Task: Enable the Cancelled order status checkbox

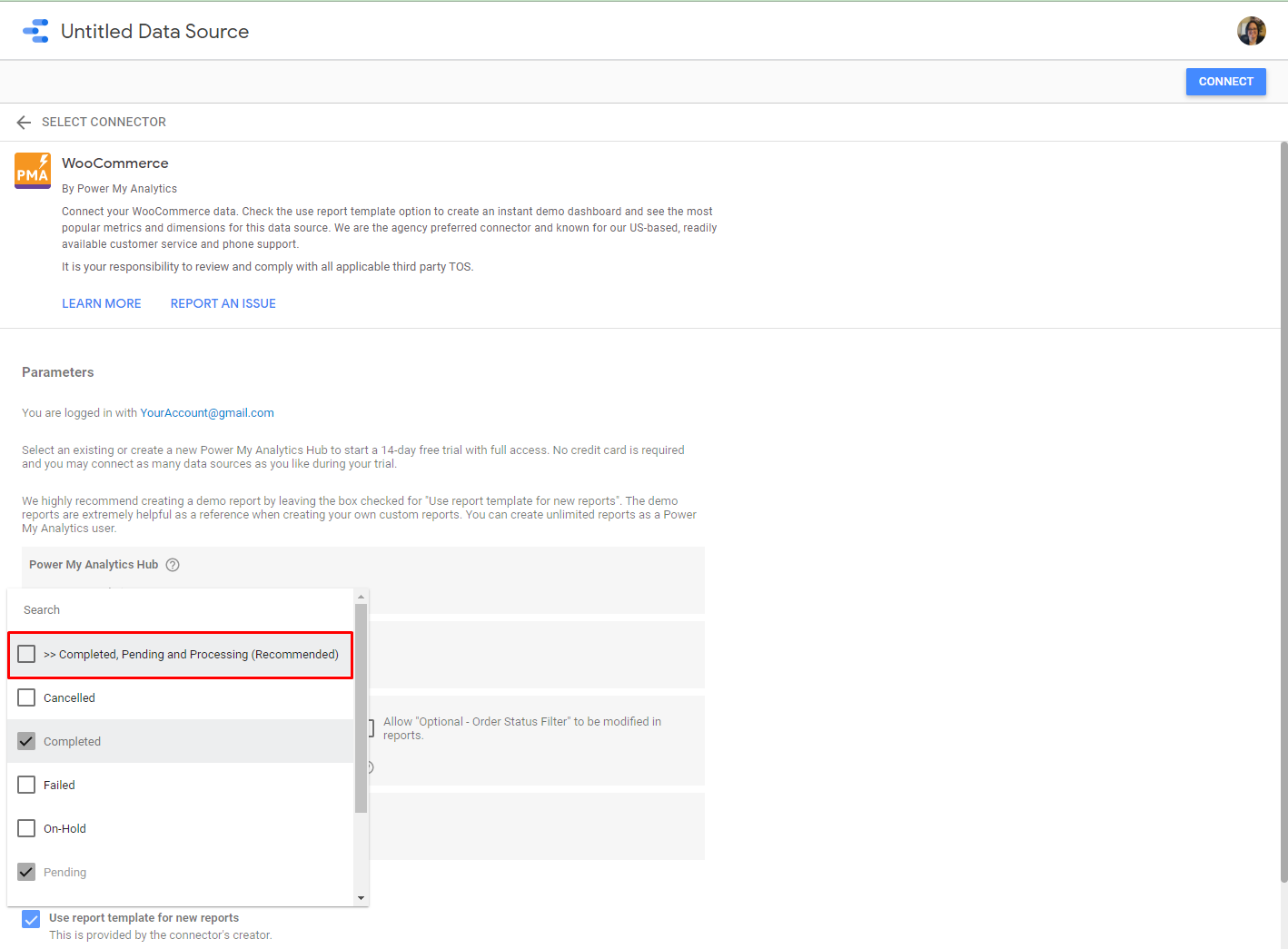Action: 26,697
